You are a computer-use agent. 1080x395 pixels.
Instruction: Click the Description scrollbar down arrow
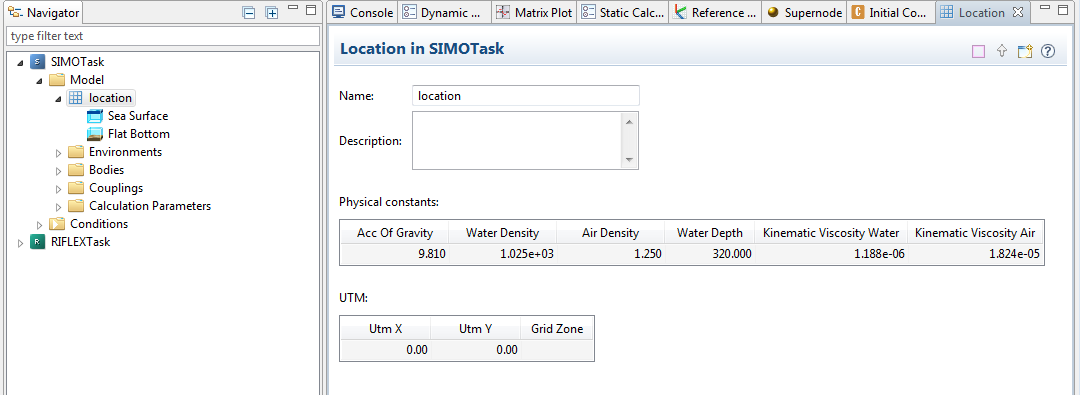pos(628,159)
